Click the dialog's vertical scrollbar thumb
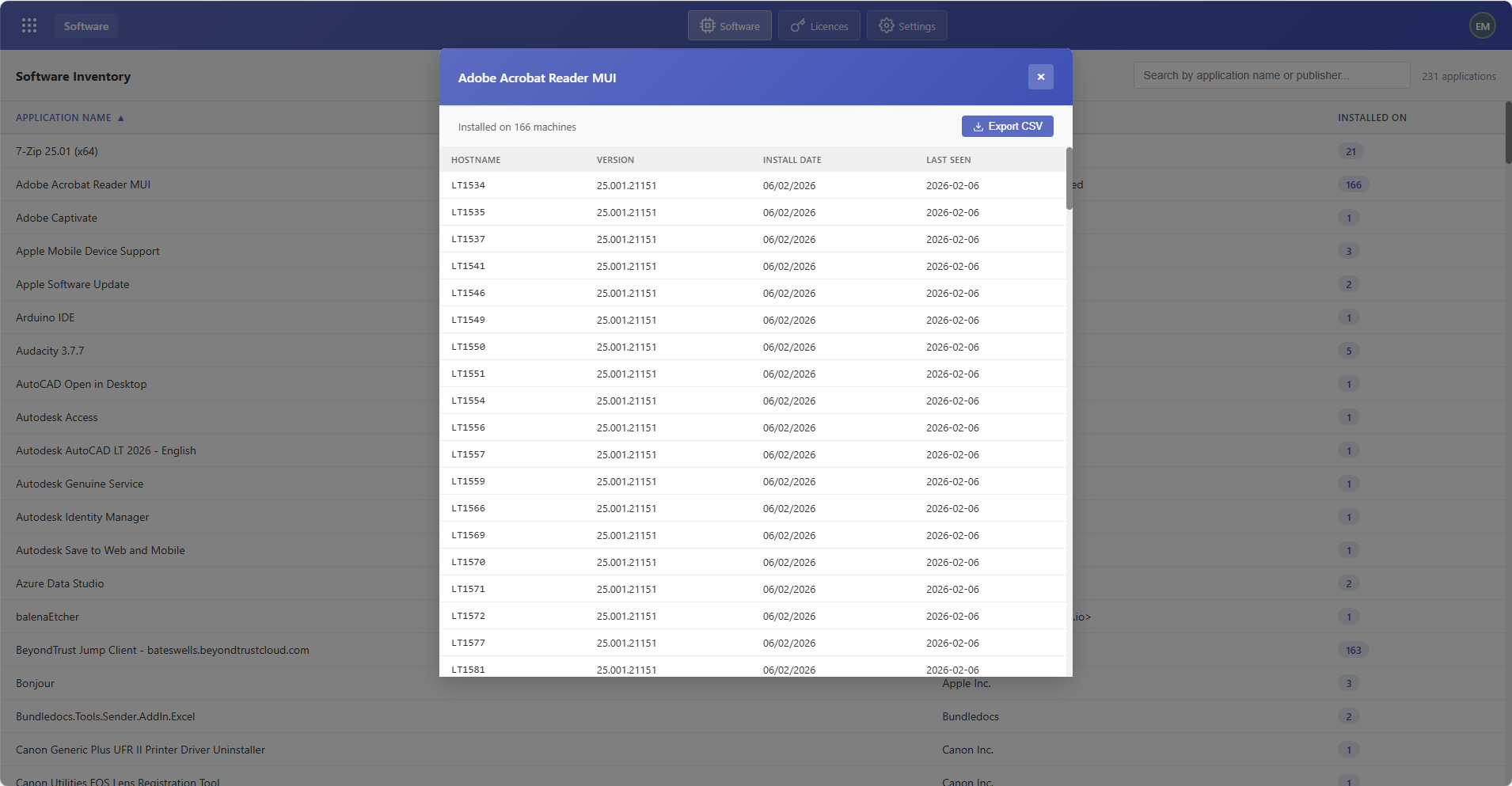 pyautogui.click(x=1069, y=178)
